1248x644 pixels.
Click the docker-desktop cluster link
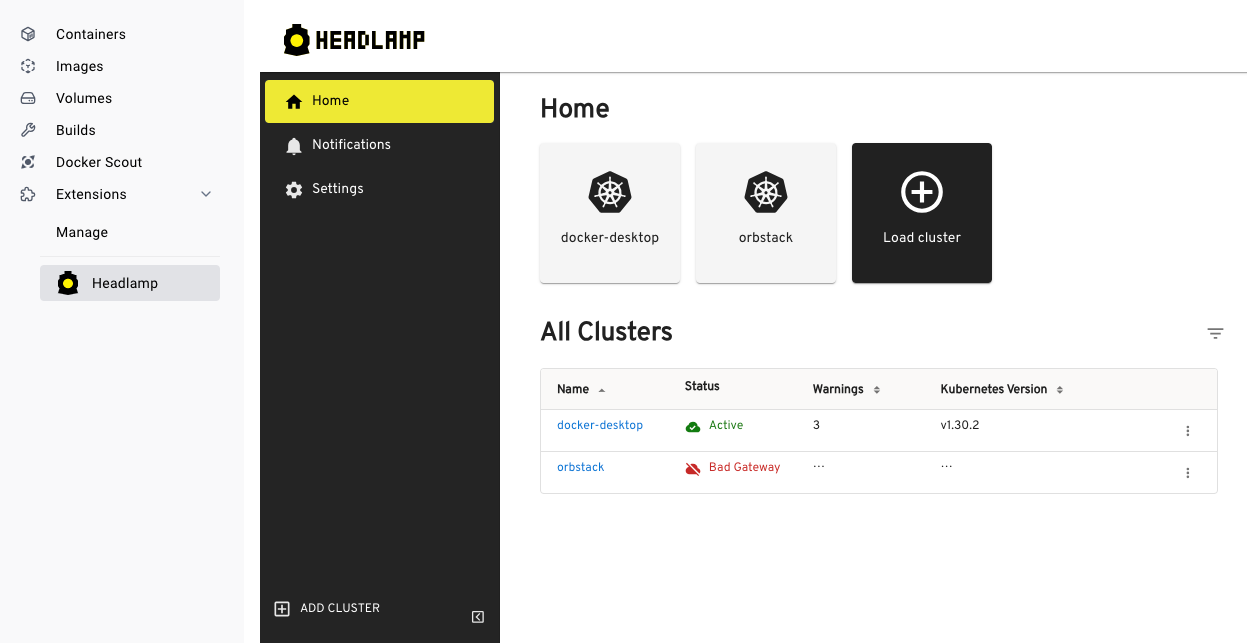click(600, 425)
